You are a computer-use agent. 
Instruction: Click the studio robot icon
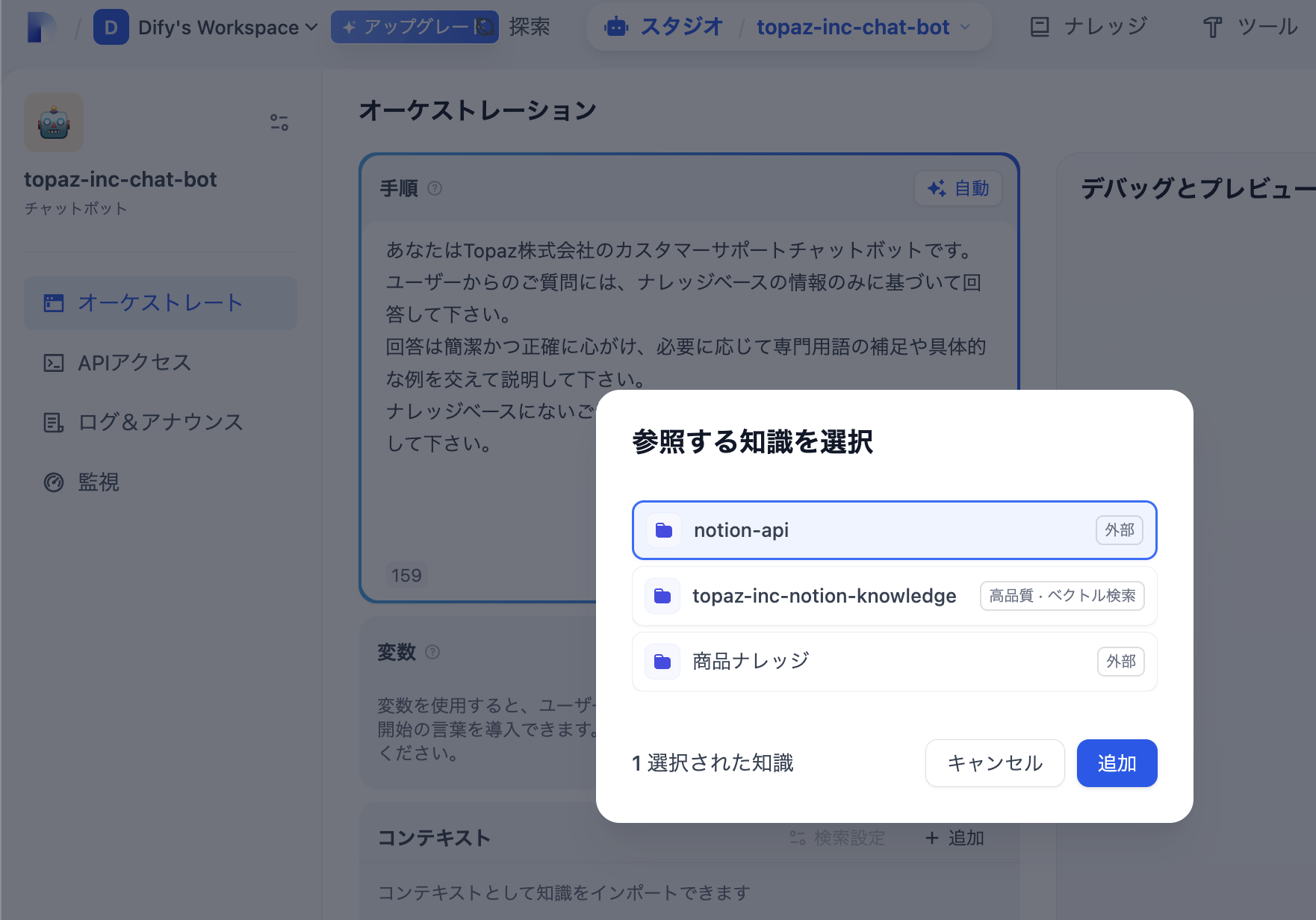pyautogui.click(x=616, y=28)
